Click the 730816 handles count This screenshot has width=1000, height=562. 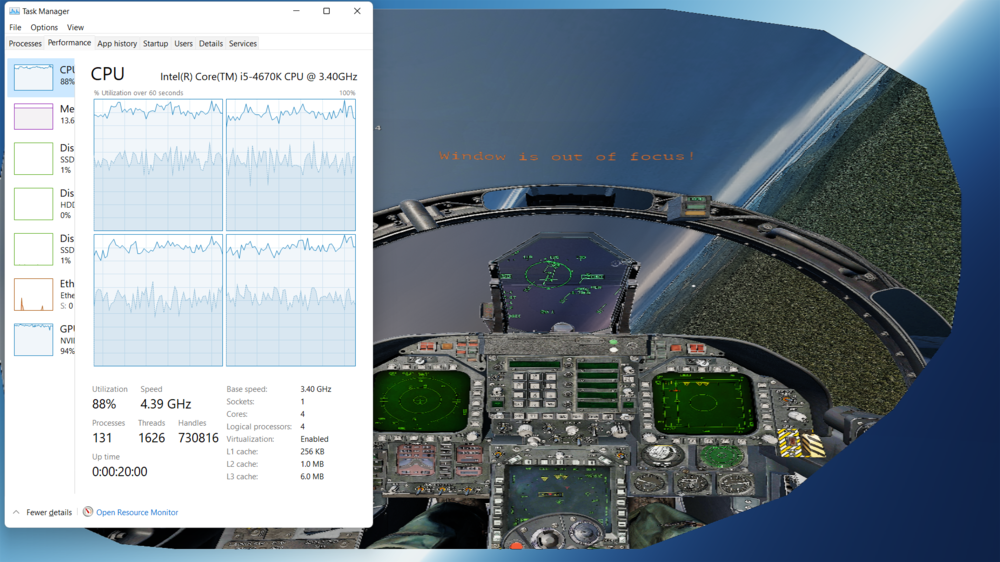point(198,438)
